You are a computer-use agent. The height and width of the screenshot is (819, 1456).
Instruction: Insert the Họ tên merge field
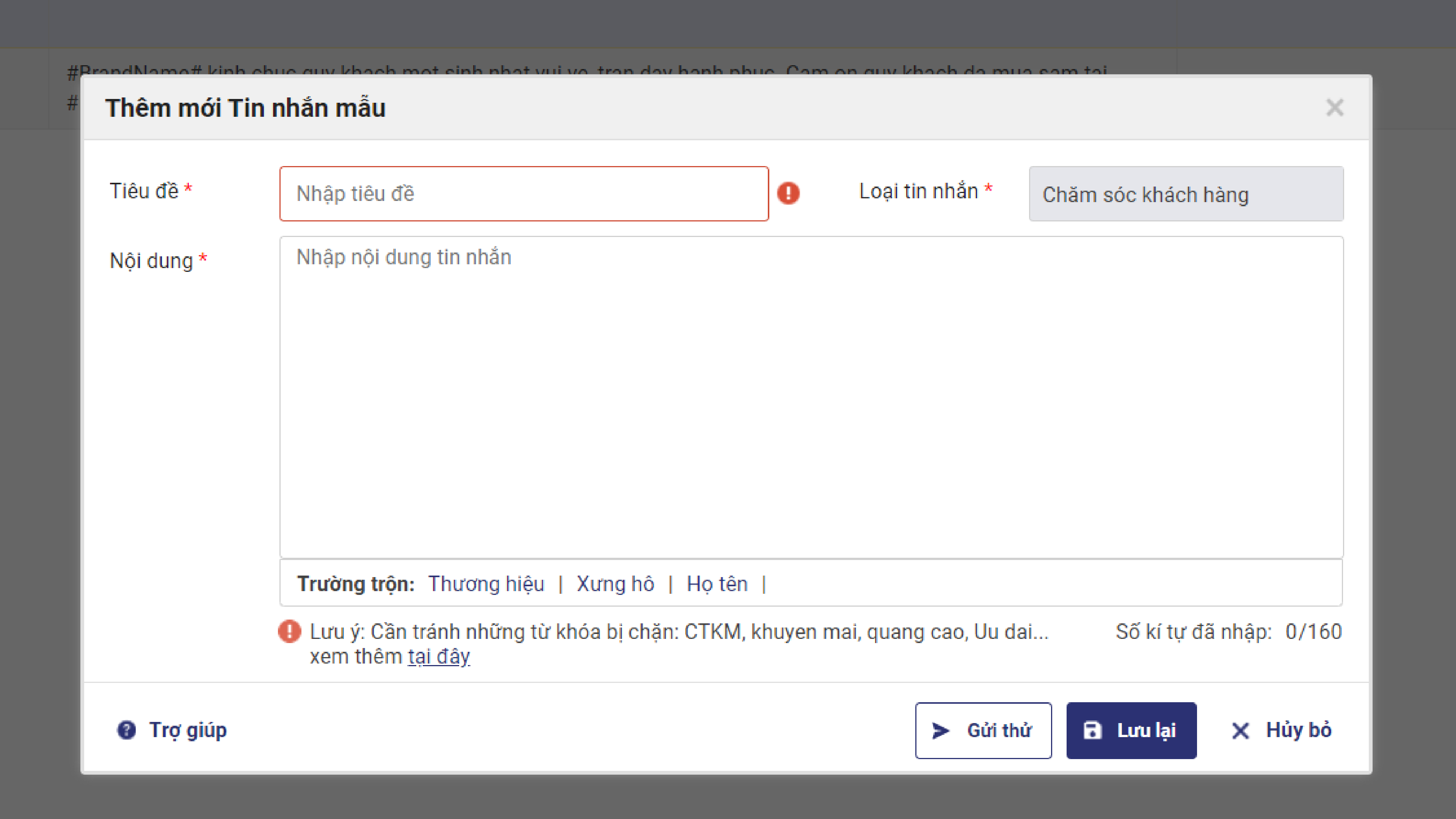[x=717, y=584]
